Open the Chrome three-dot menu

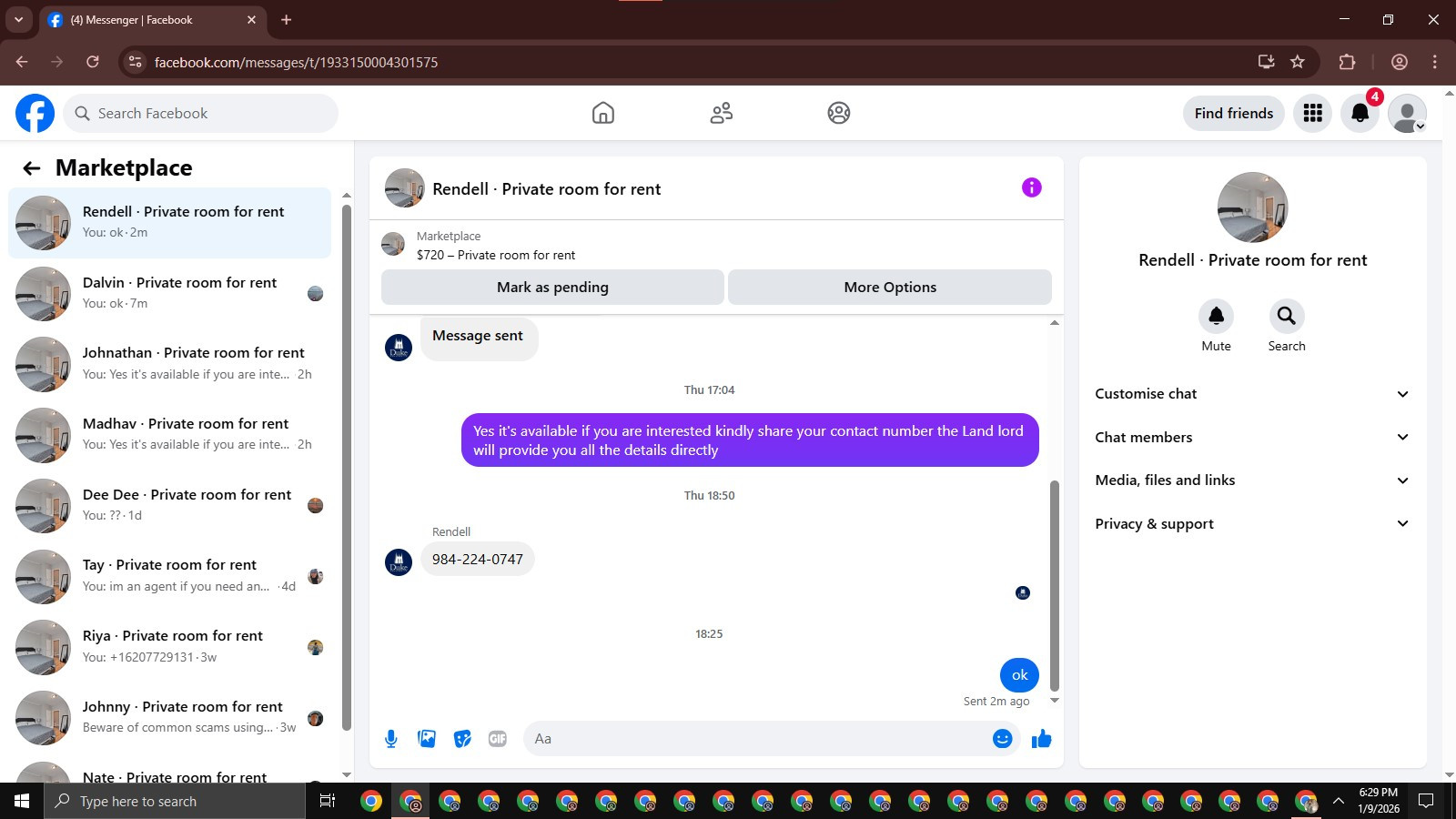(x=1434, y=62)
